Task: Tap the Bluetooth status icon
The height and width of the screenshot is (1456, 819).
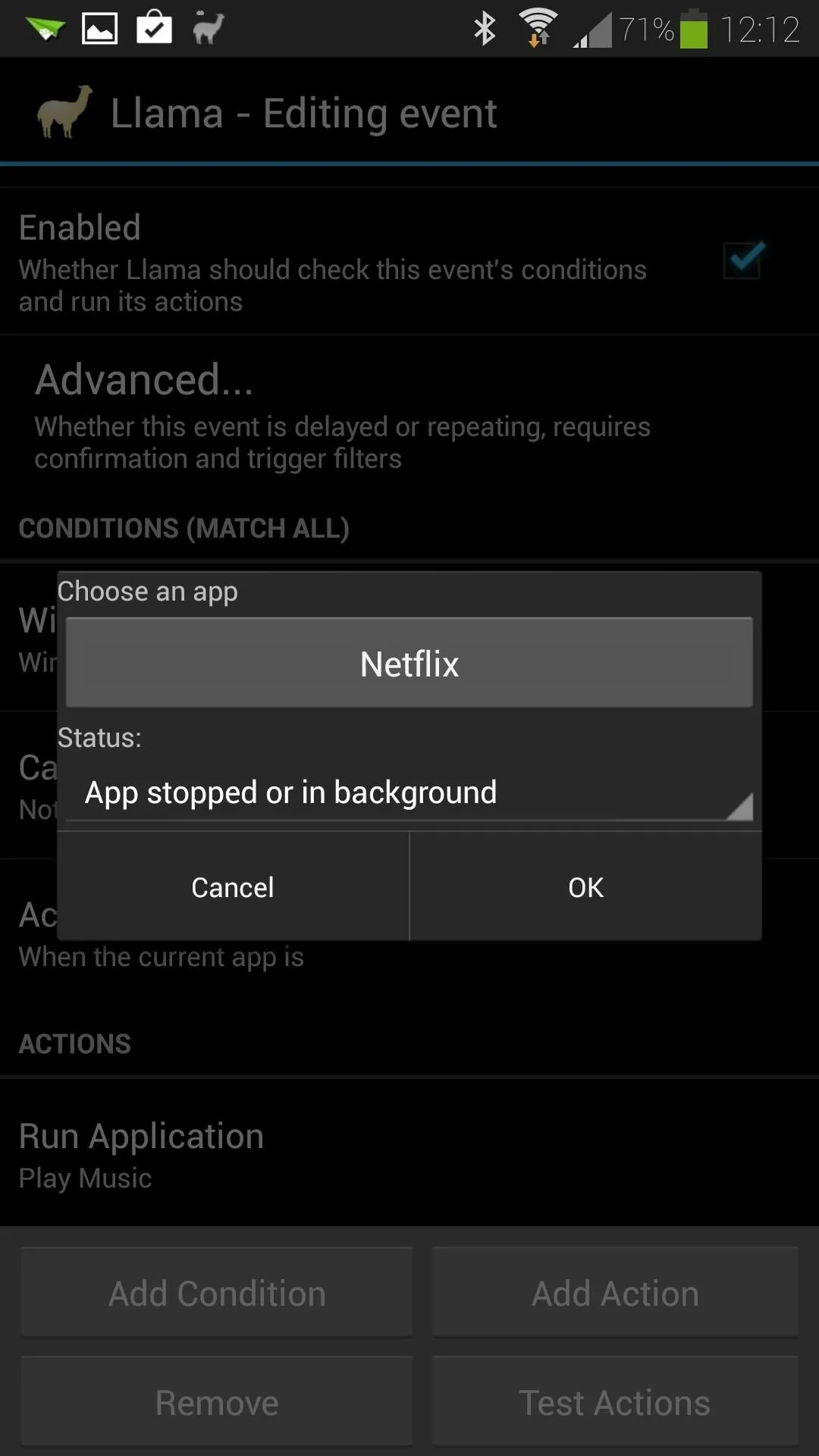Action: (485, 29)
